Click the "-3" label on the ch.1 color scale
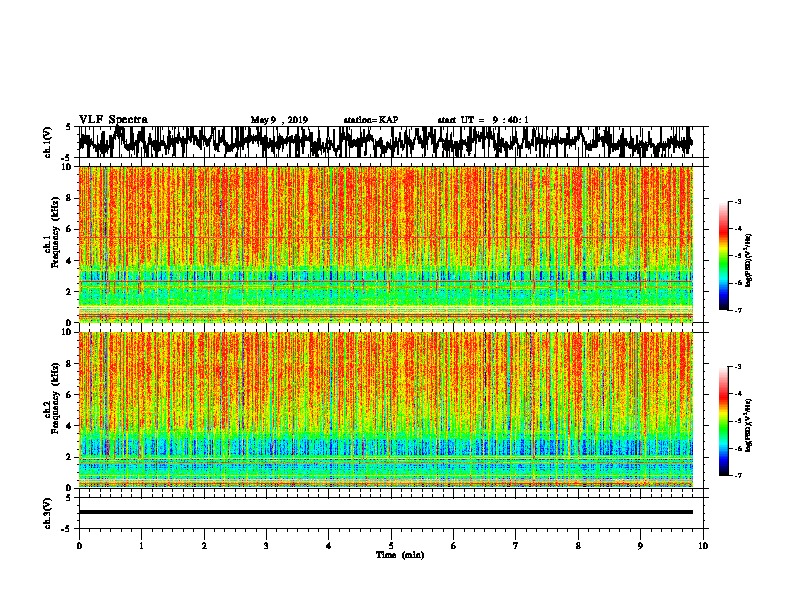 (737, 202)
